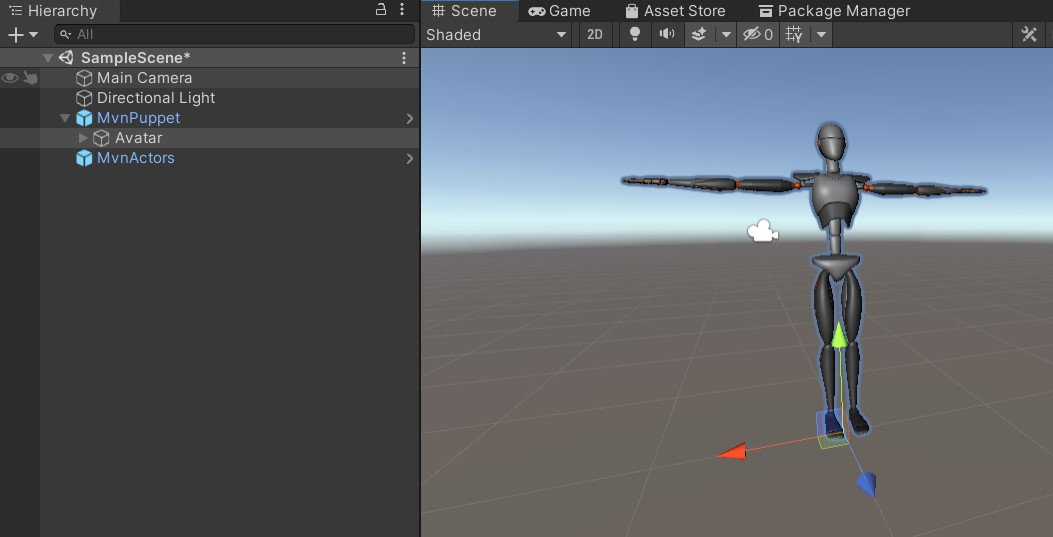Click the Directional Light cube icon

tap(84, 98)
